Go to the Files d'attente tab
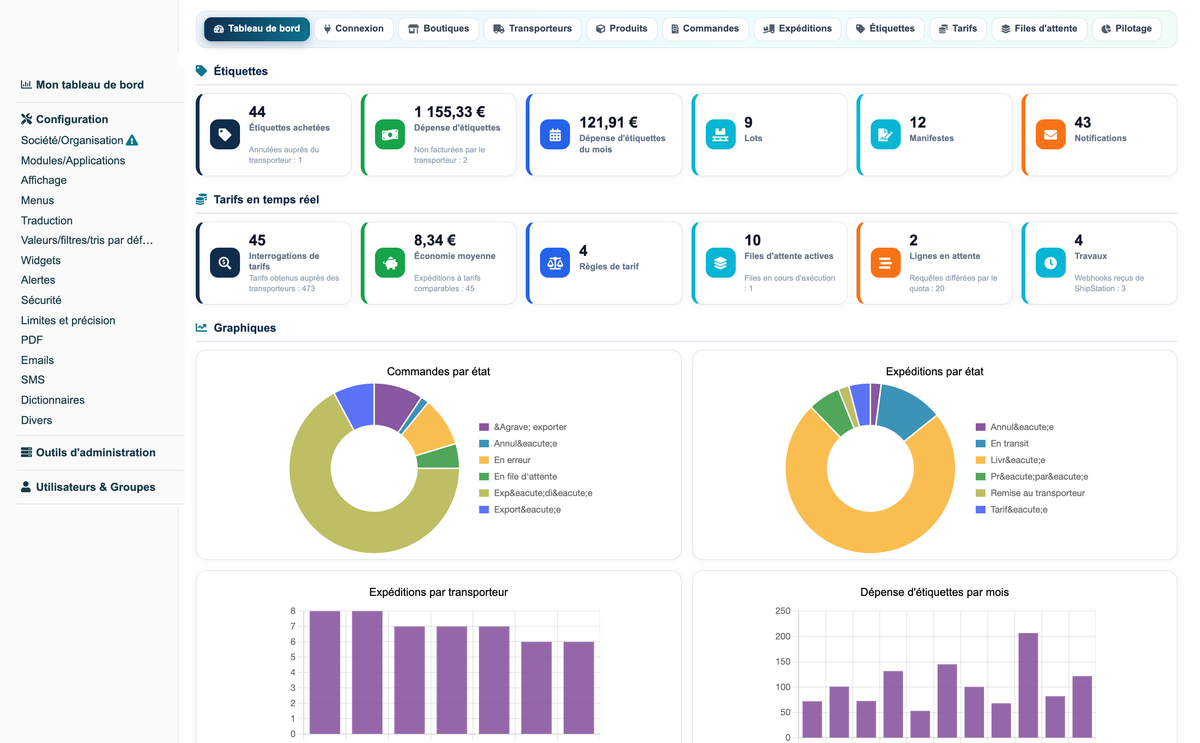The width and height of the screenshot is (1200, 743). click(x=1040, y=29)
